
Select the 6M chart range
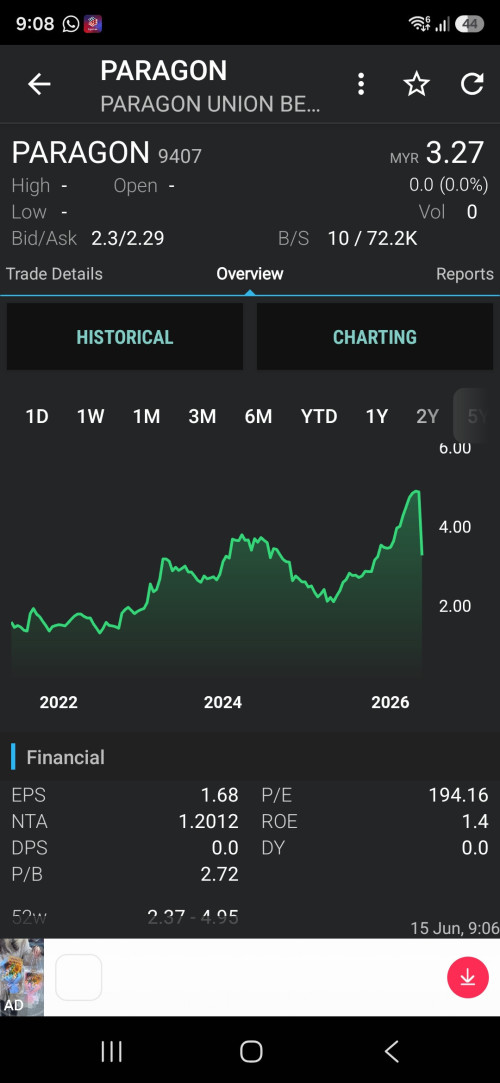click(258, 416)
